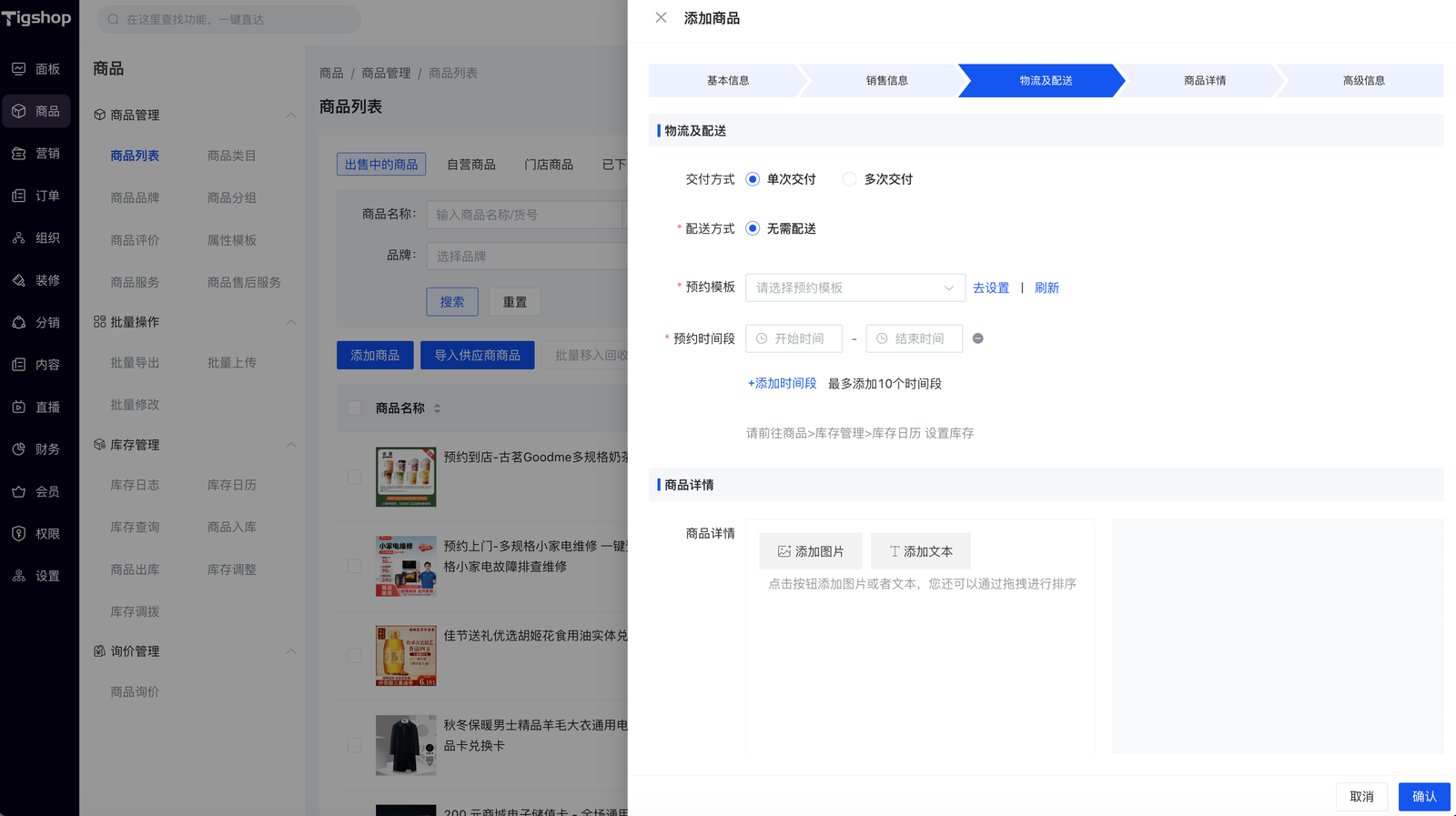Close the 添加商品 drawer with X icon
The image size is (1456, 816).
pyautogui.click(x=661, y=18)
